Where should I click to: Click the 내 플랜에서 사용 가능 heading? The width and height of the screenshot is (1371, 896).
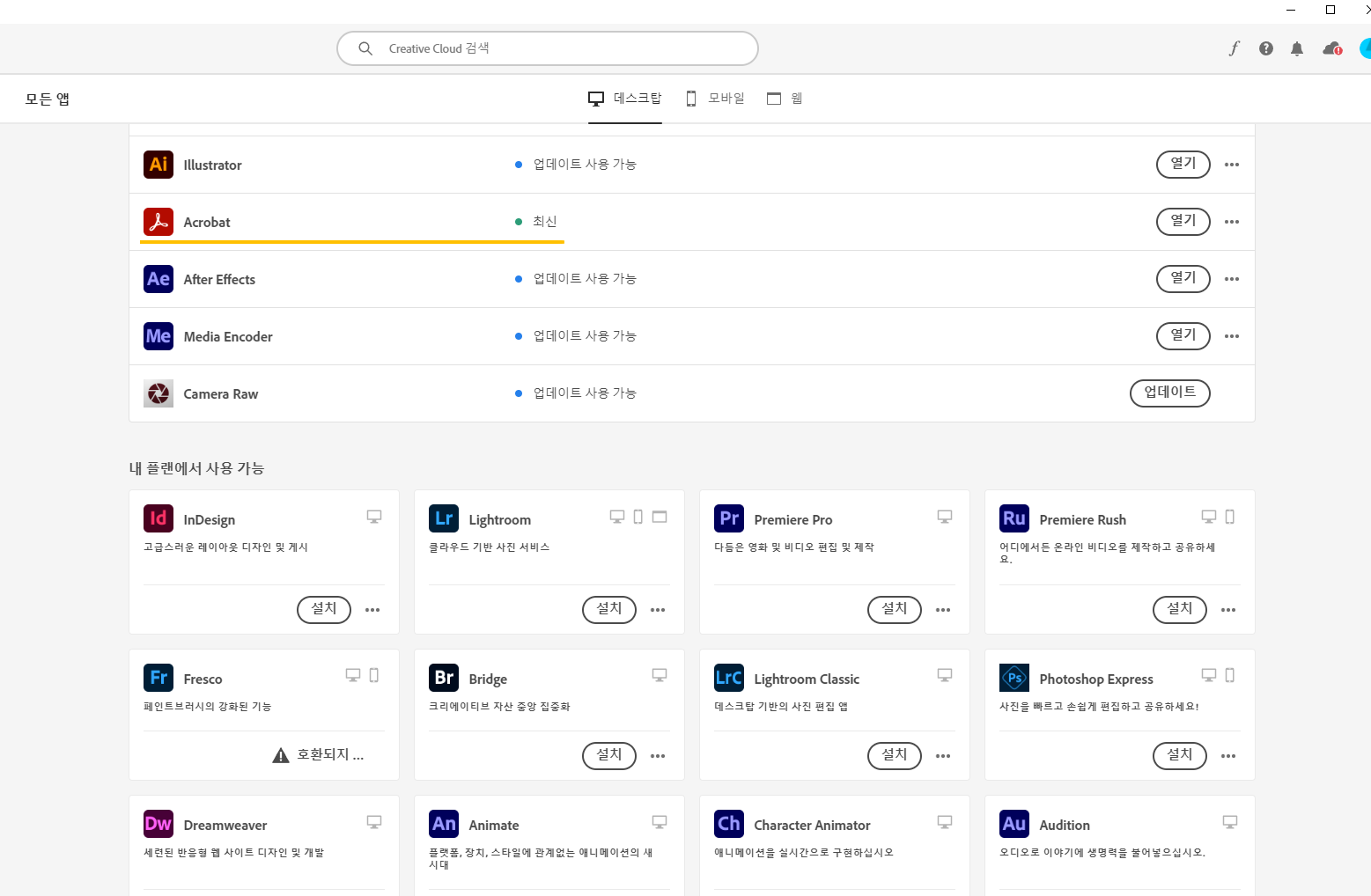(197, 468)
